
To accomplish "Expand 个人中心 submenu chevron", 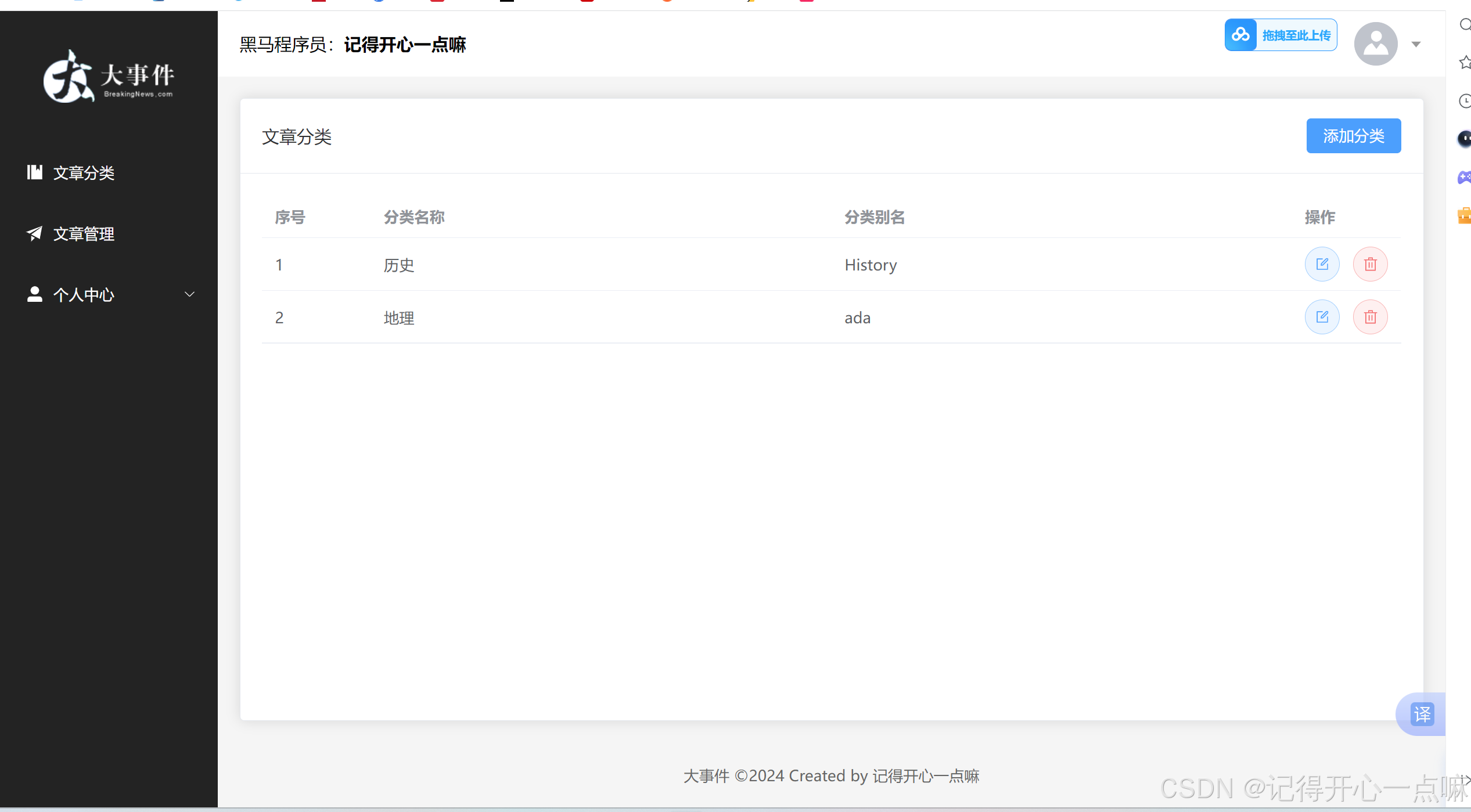I will tap(189, 294).
